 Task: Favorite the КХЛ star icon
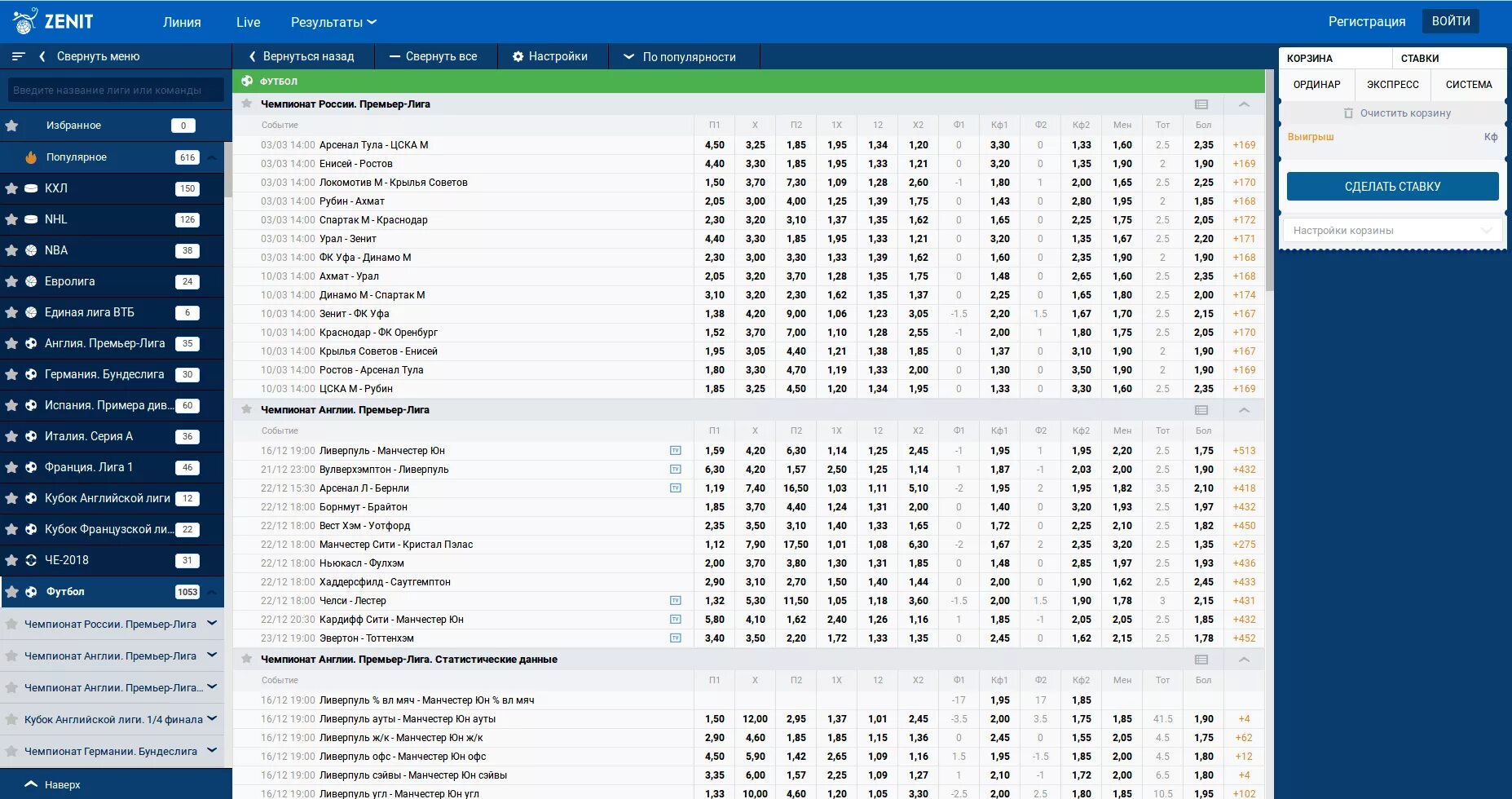pyautogui.click(x=11, y=188)
